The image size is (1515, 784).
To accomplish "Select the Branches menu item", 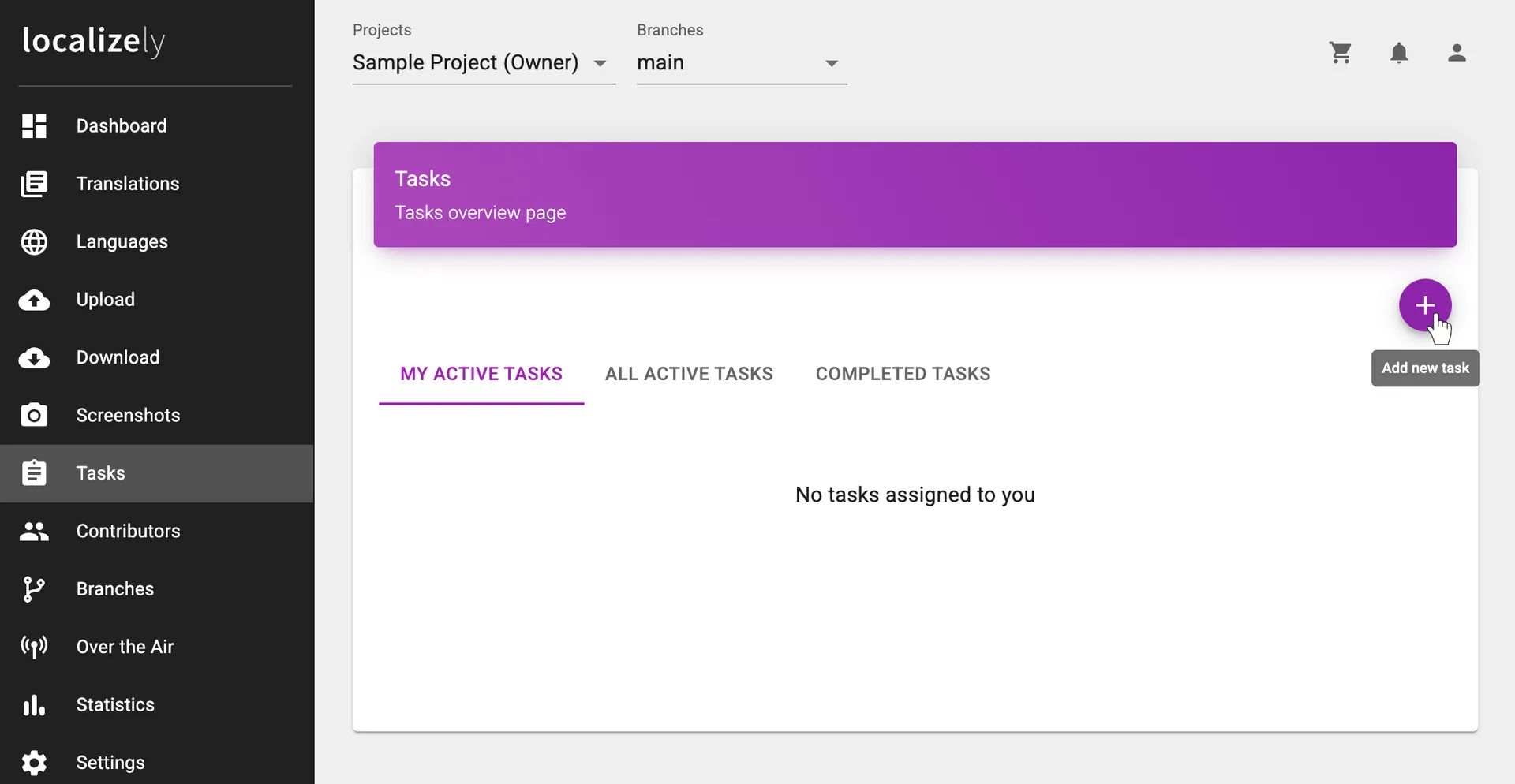I will click(114, 588).
